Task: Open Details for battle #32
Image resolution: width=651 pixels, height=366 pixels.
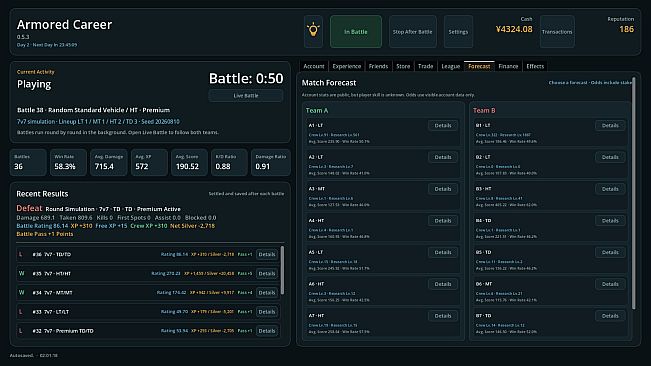Action: (267, 331)
